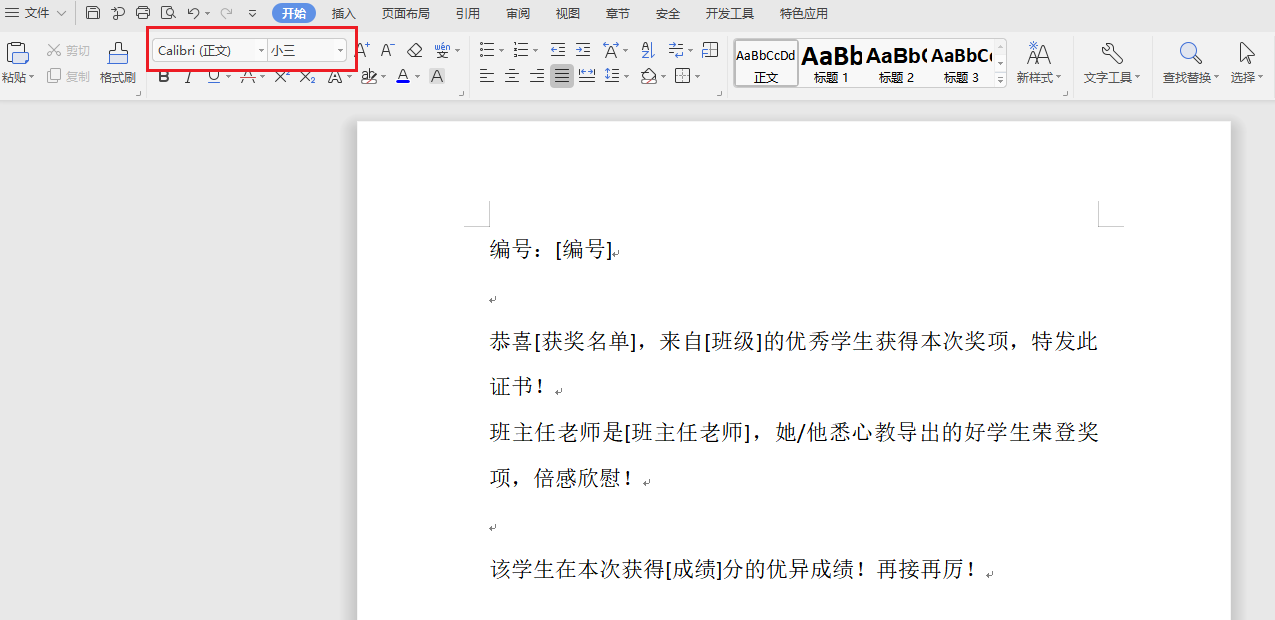Open the 文件 menu
Screen dimensions: 1275x620
pyautogui.click(x=36, y=13)
